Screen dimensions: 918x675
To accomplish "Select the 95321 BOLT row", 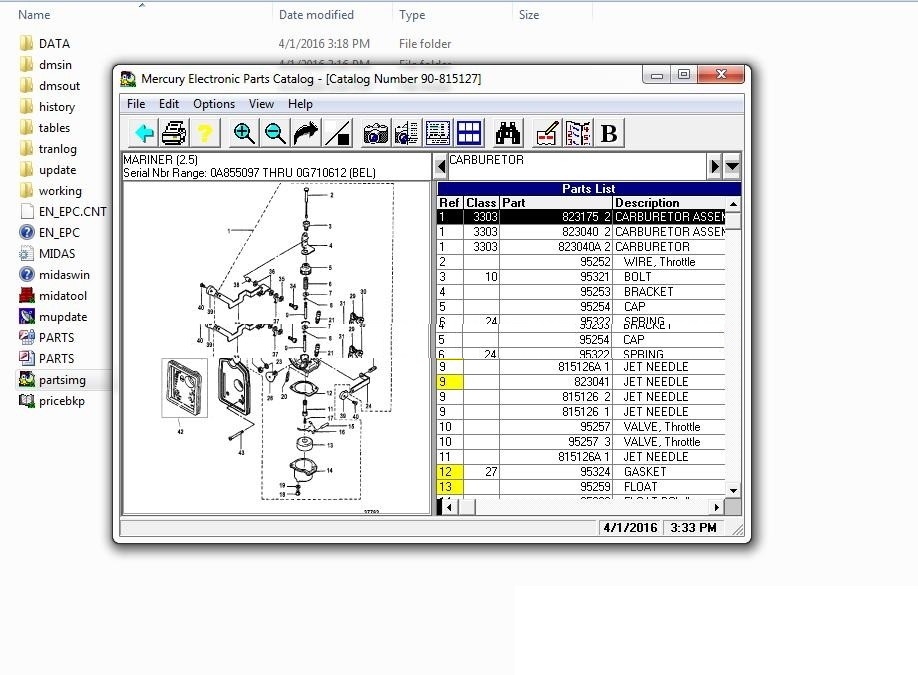I will [581, 277].
